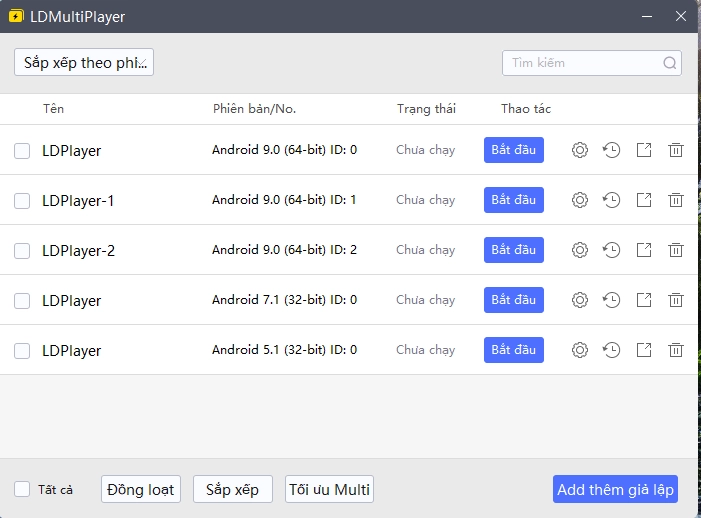
Task: Open settings gear for LDPlayer-1
Action: [x=579, y=200]
